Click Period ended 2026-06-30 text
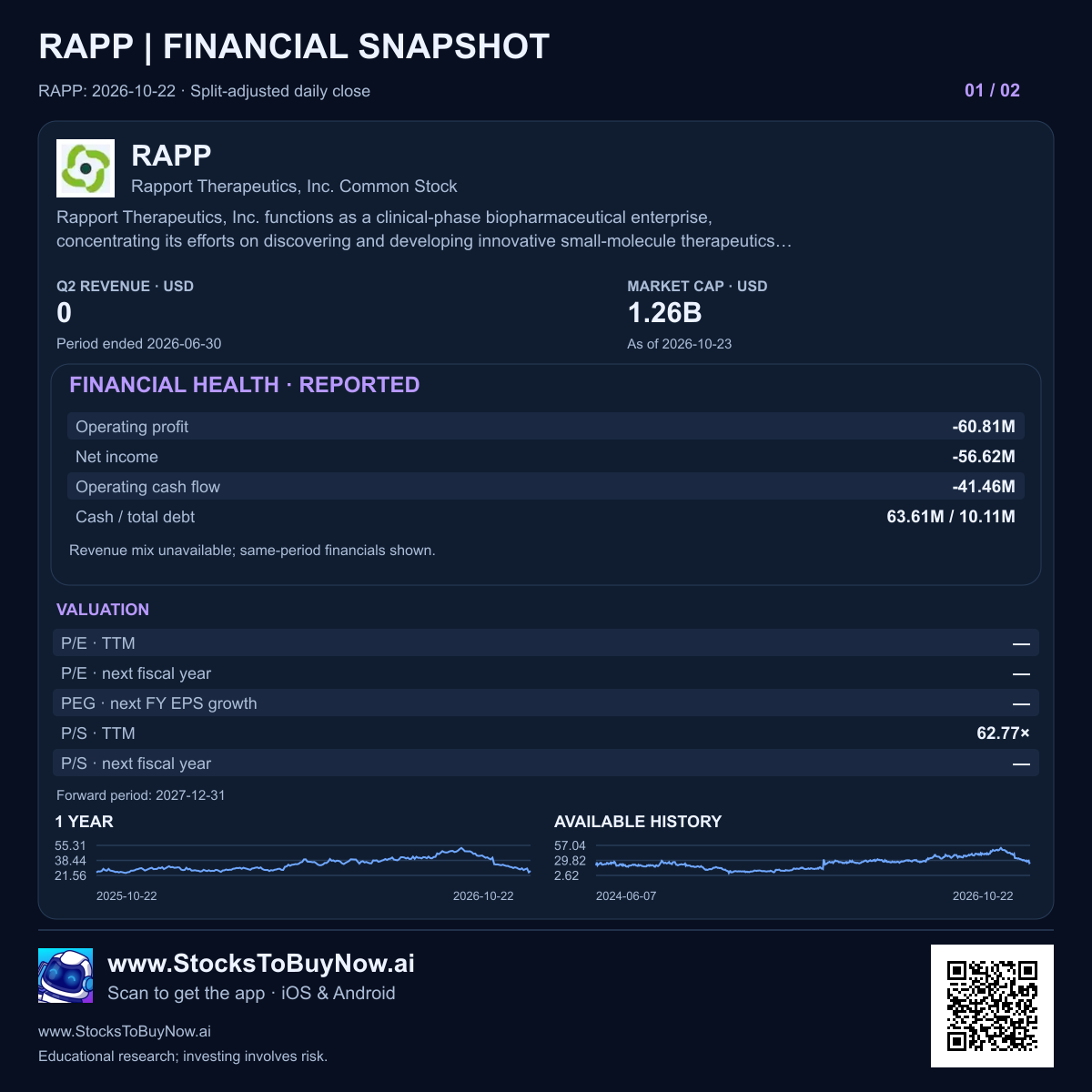This screenshot has width=1092, height=1092. (x=138, y=344)
